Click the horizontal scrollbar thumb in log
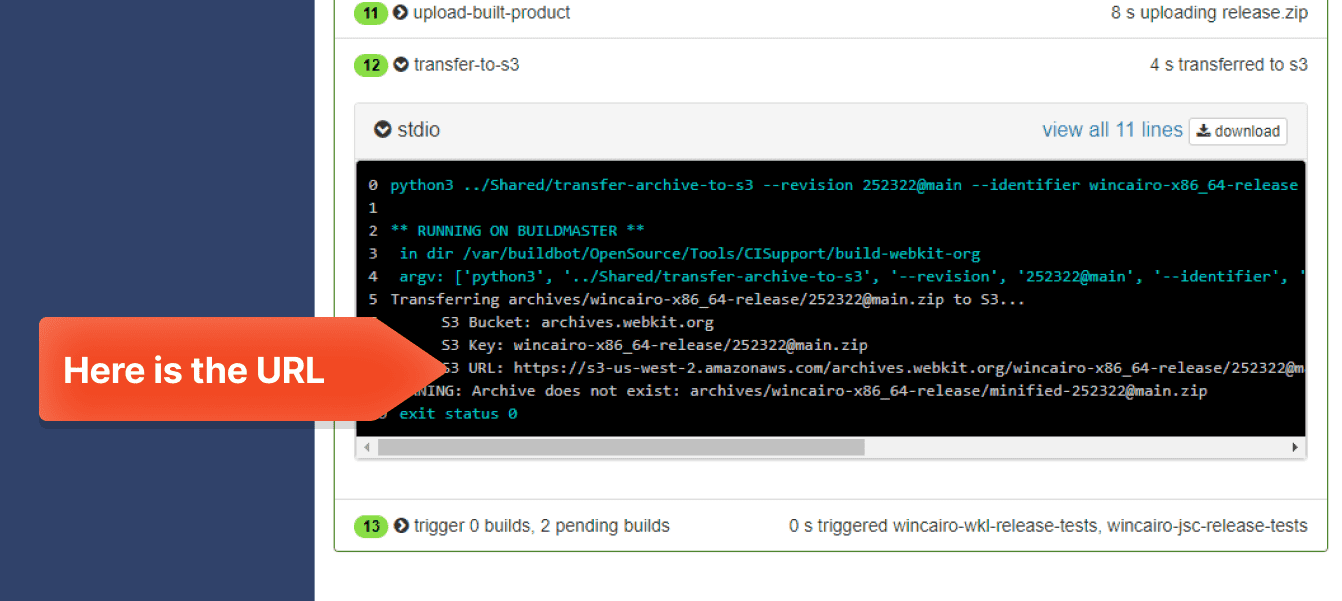1342x601 pixels. click(x=620, y=447)
